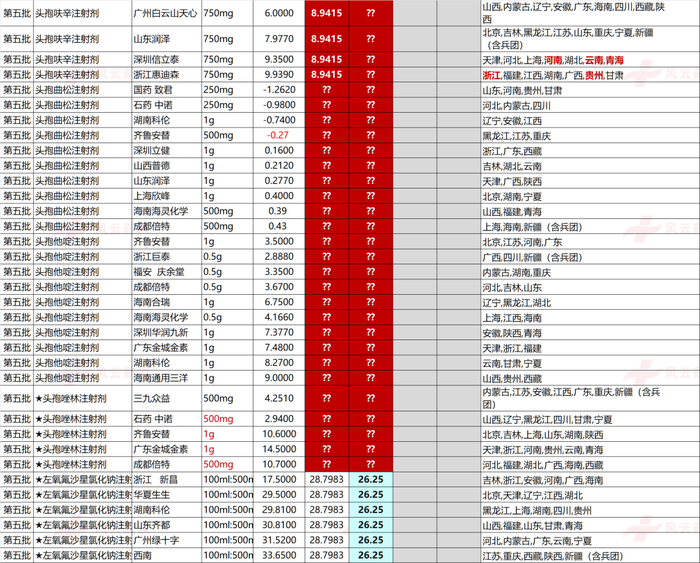Click the 山西普德 manufacturer cell
This screenshot has height=563, width=700.
[x=167, y=166]
